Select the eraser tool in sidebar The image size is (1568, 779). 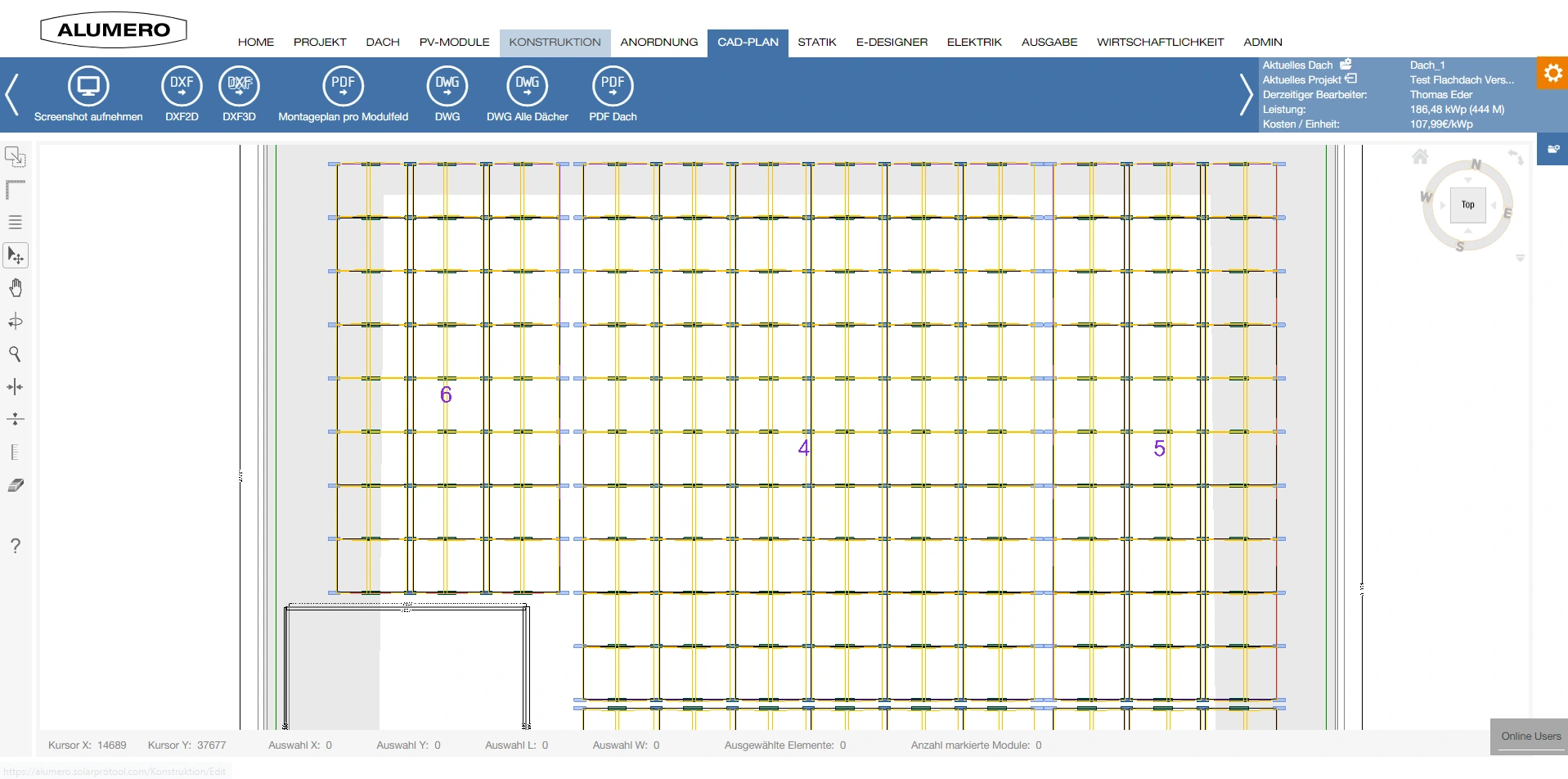[16, 485]
